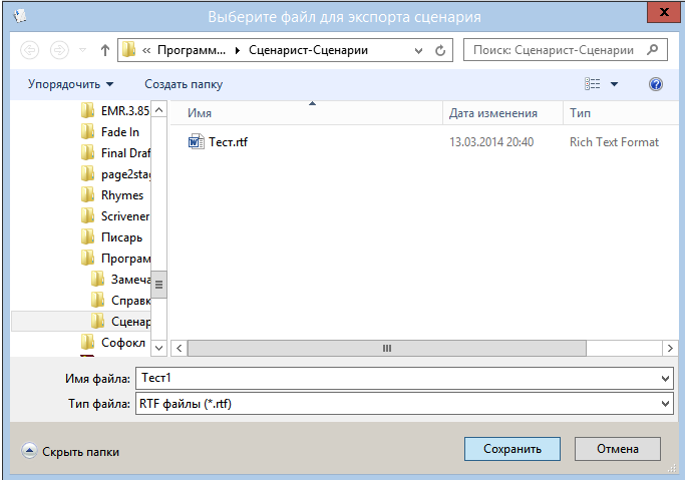Click the Rich Text Format type cell
The image size is (685, 480).
click(x=614, y=142)
